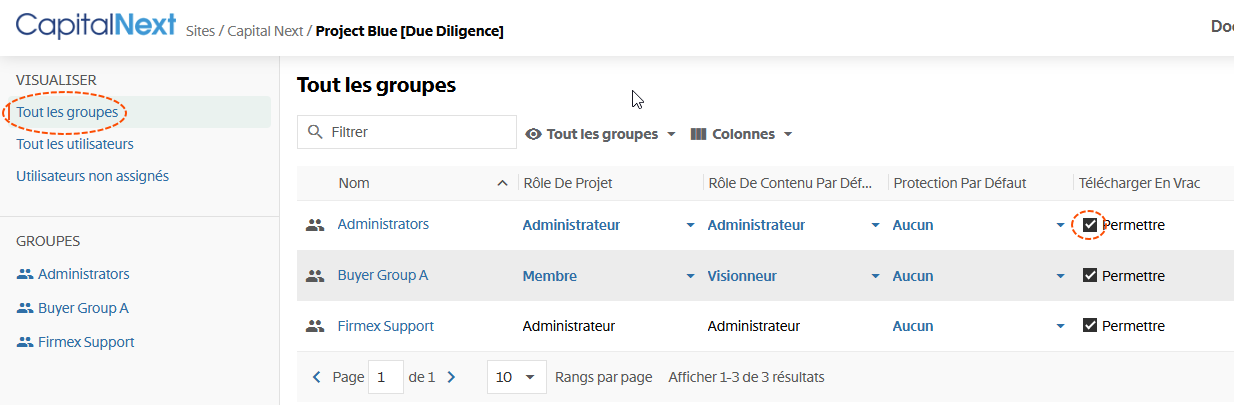The height and width of the screenshot is (405, 1234).
Task: Click Afficher 1-3 de 3 résultats text
Action: coord(746,377)
